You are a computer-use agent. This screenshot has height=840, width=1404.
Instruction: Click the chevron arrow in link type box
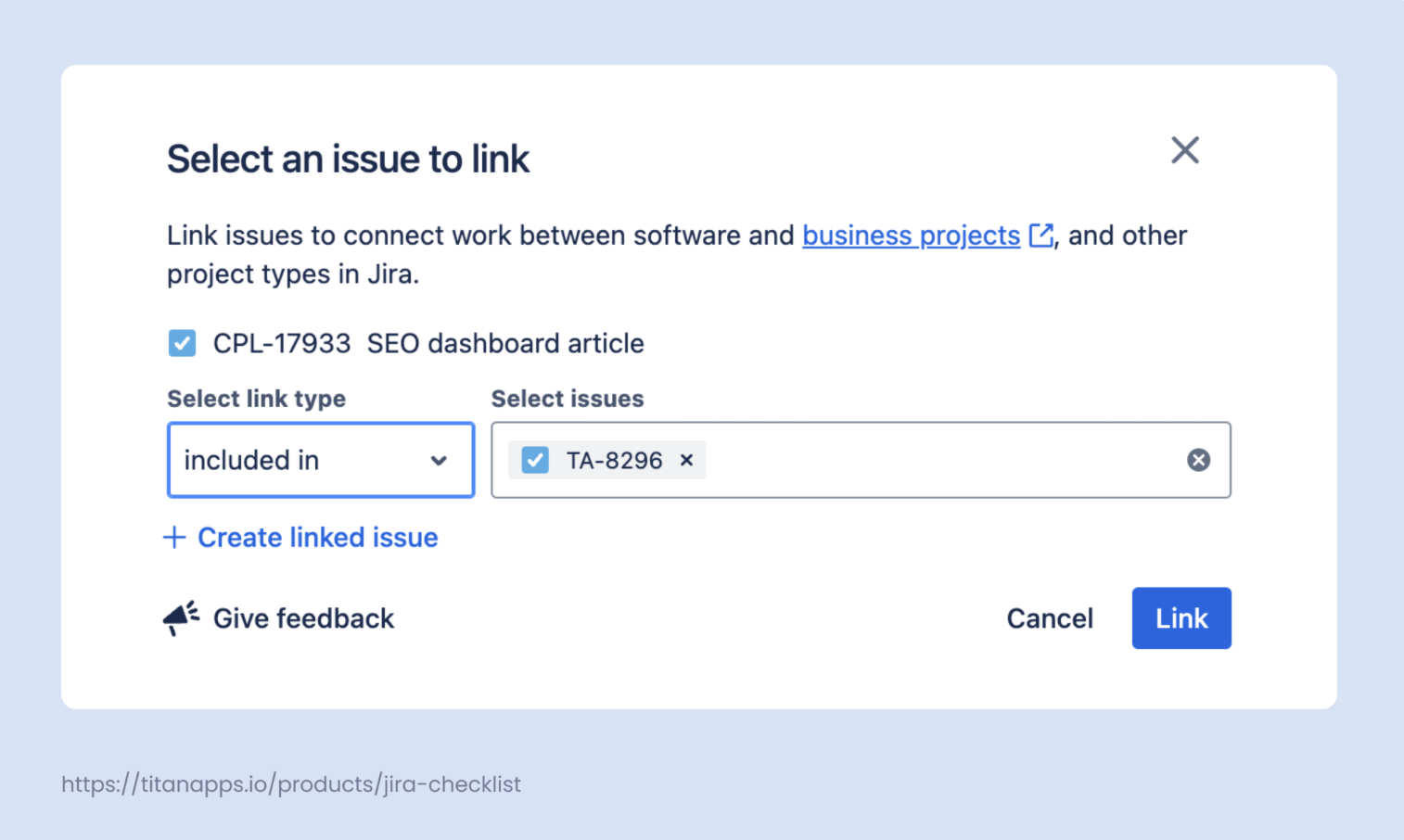click(439, 461)
